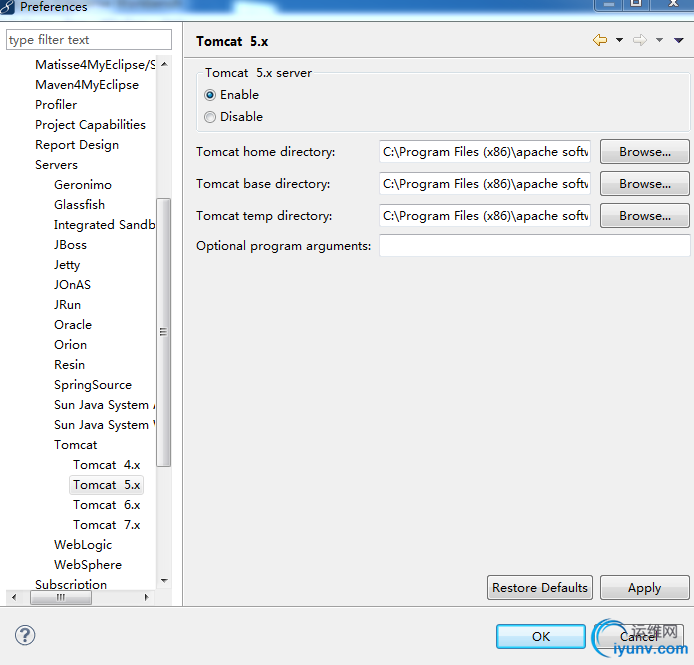The height and width of the screenshot is (665, 694).
Task: Browse for Tomcat base directory
Action: click(x=644, y=184)
